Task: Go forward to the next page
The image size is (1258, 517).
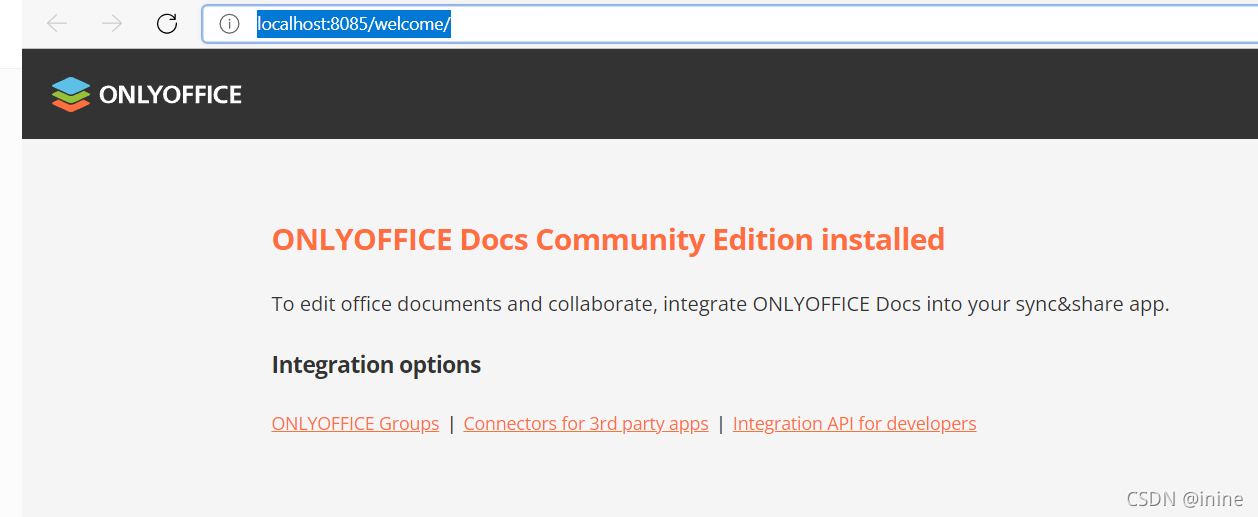Action: click(x=112, y=24)
